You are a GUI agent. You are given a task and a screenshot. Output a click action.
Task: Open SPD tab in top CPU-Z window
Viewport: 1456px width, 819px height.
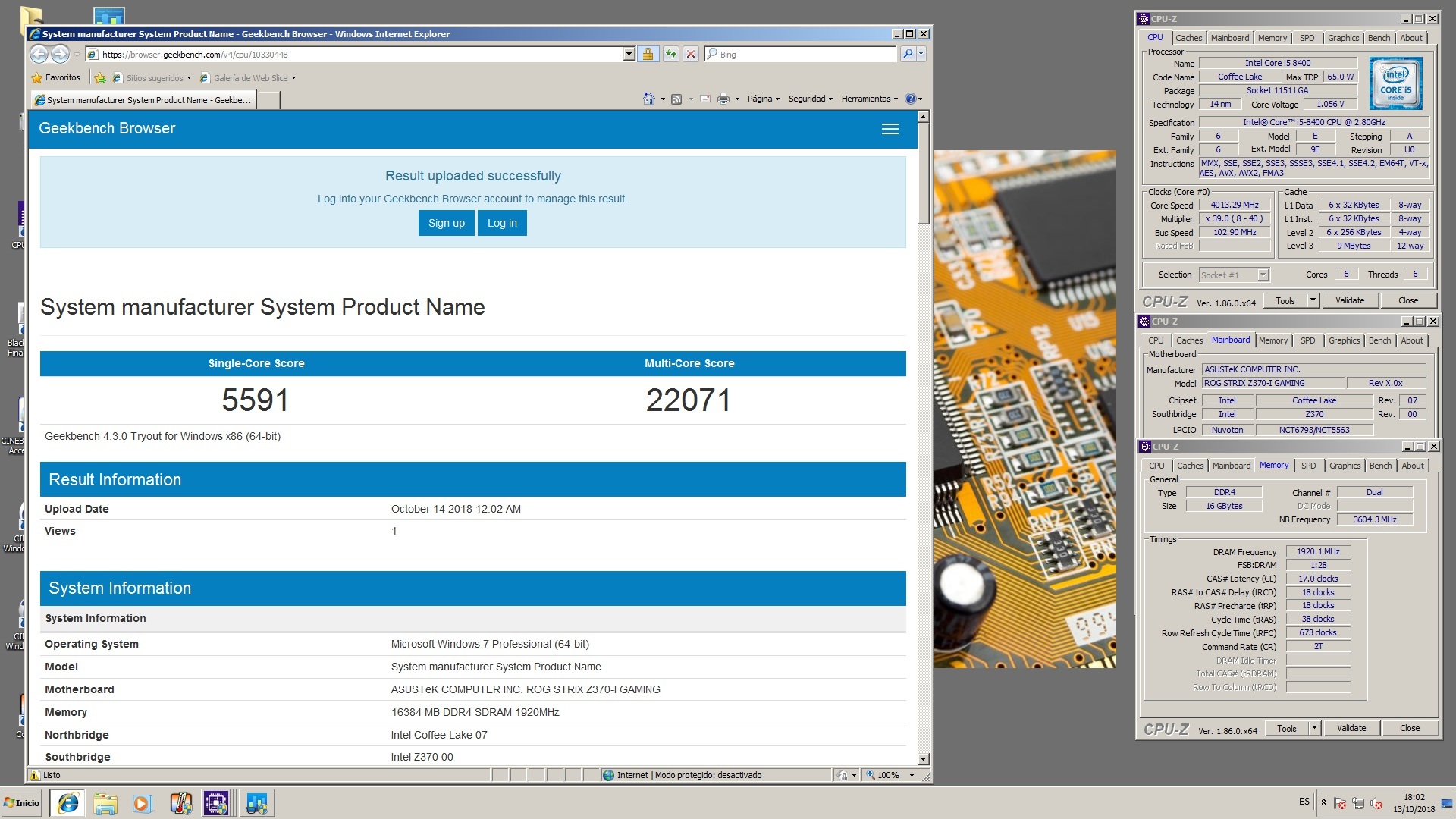click(x=1307, y=38)
